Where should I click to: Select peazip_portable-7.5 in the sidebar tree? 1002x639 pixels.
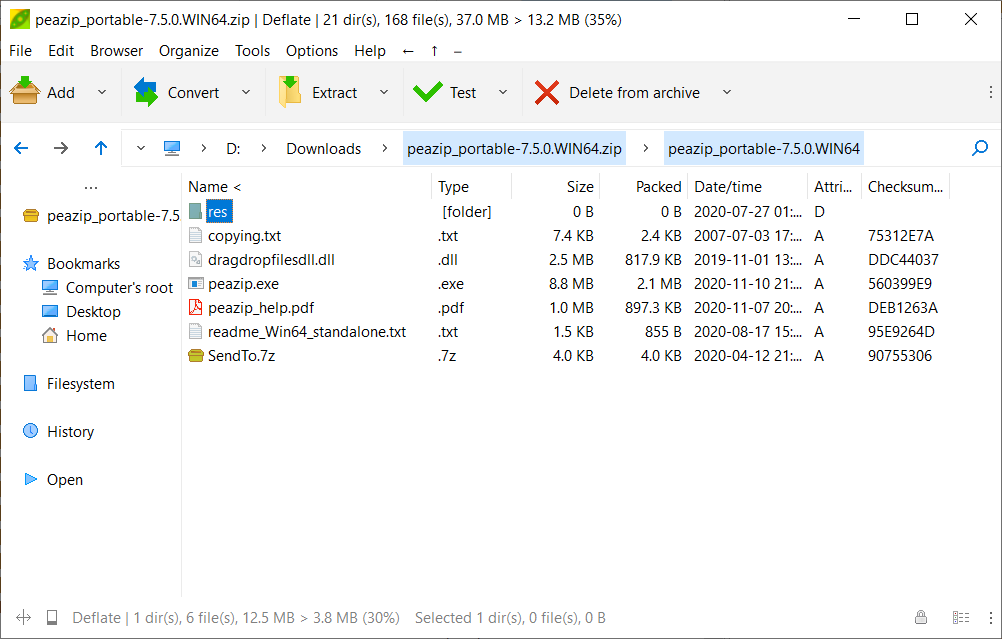[x=113, y=215]
